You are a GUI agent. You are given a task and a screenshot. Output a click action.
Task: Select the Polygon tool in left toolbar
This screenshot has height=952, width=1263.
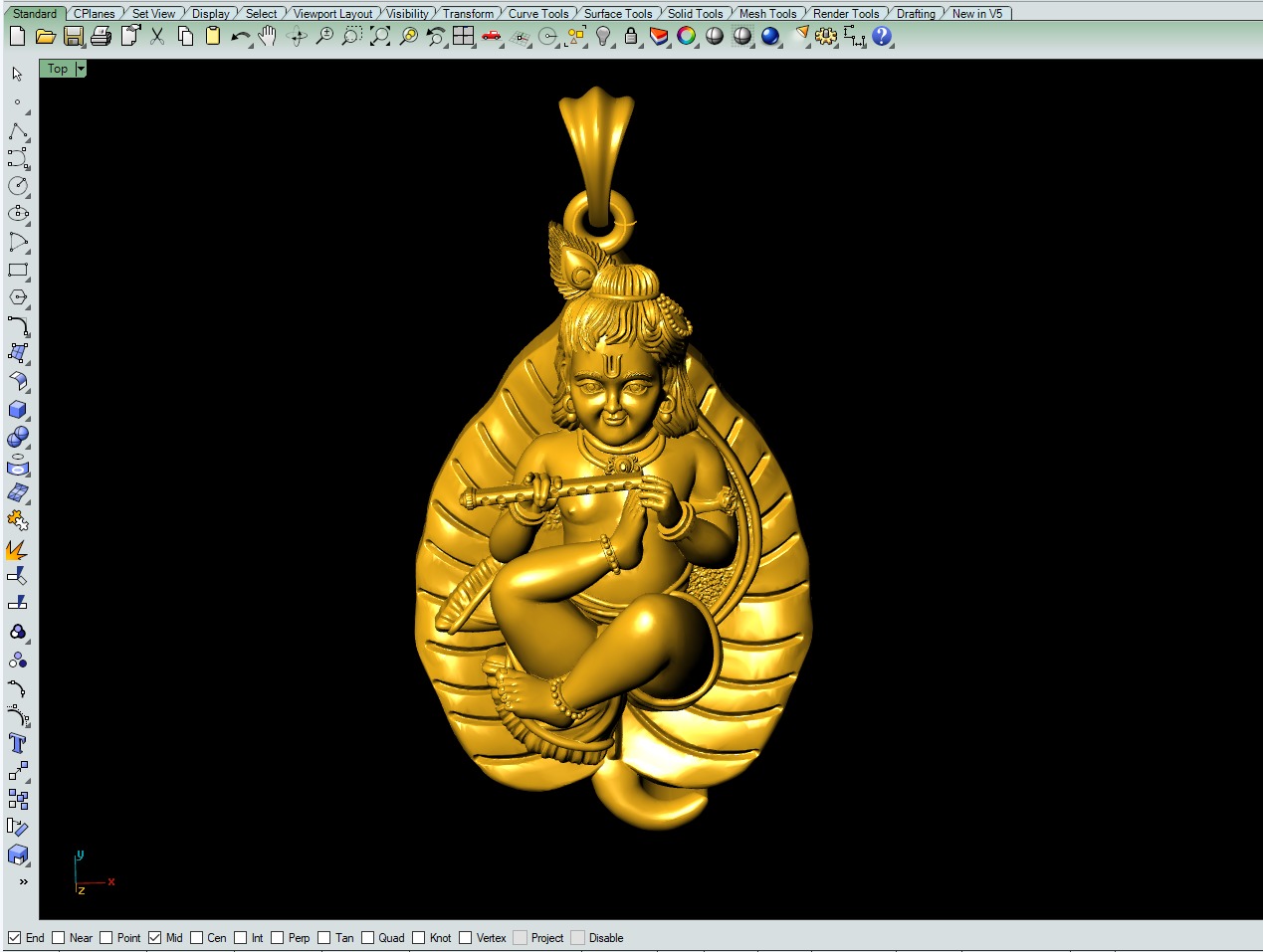(x=18, y=297)
